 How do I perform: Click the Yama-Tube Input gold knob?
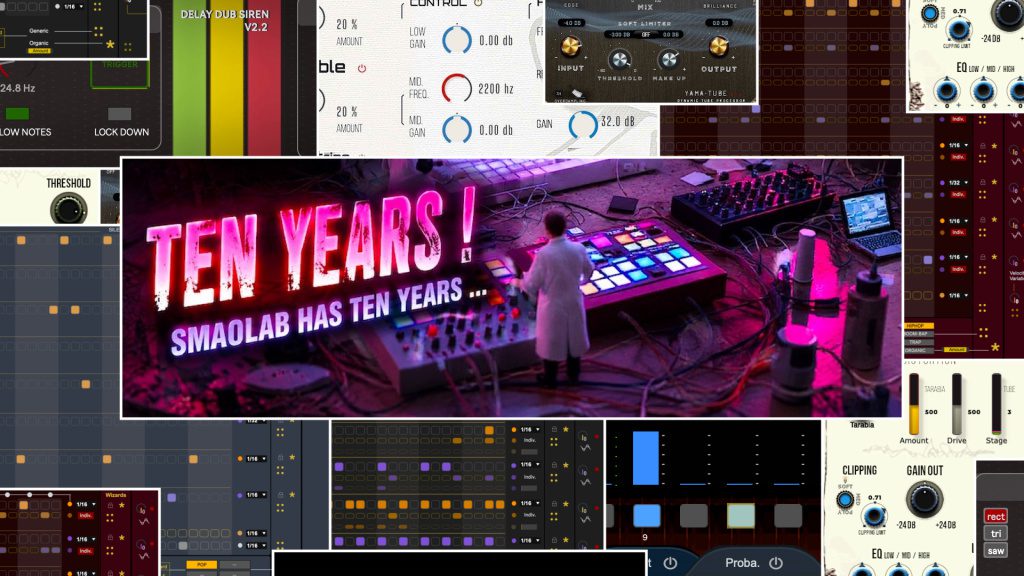click(570, 46)
